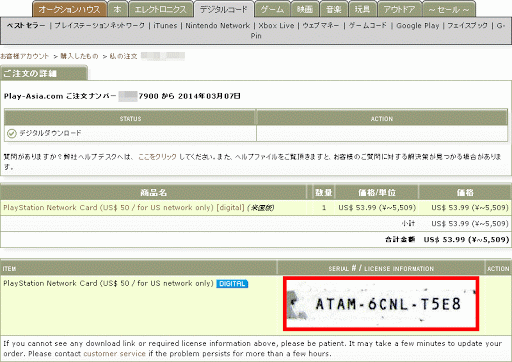
Task: Click the 商品名 column header
Action: coord(153,192)
